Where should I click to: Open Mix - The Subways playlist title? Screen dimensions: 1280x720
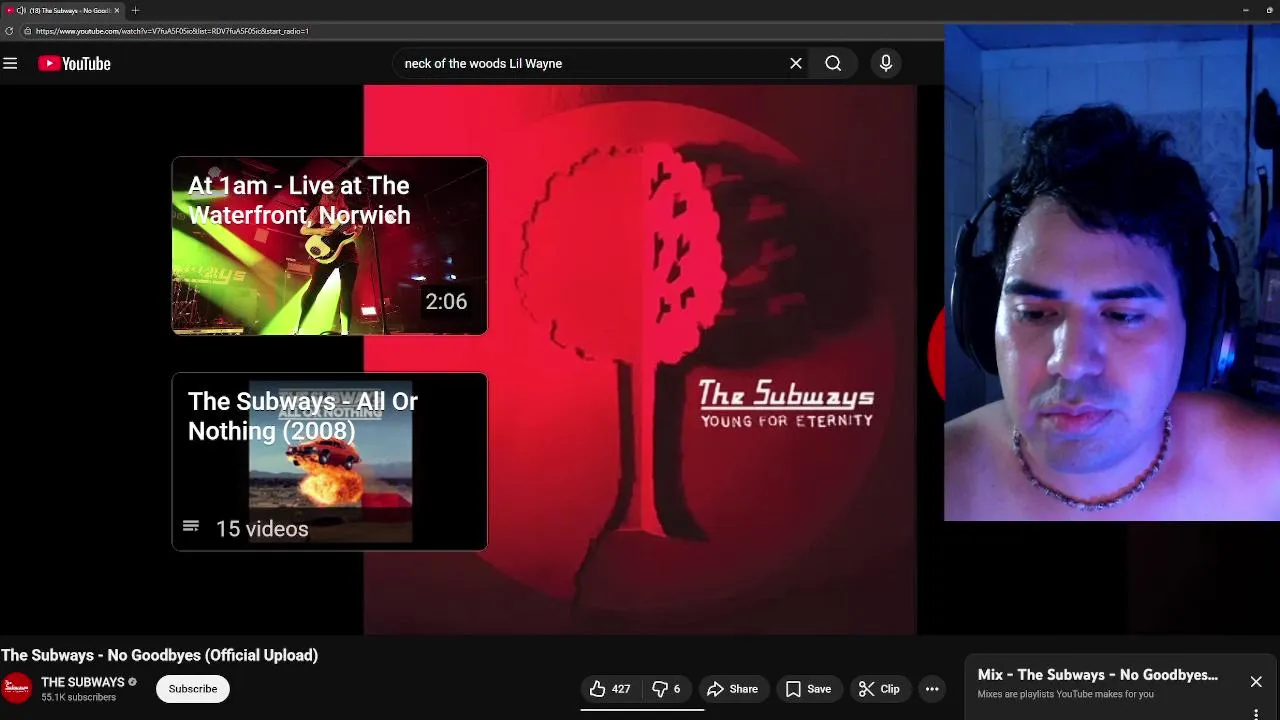click(x=1098, y=675)
